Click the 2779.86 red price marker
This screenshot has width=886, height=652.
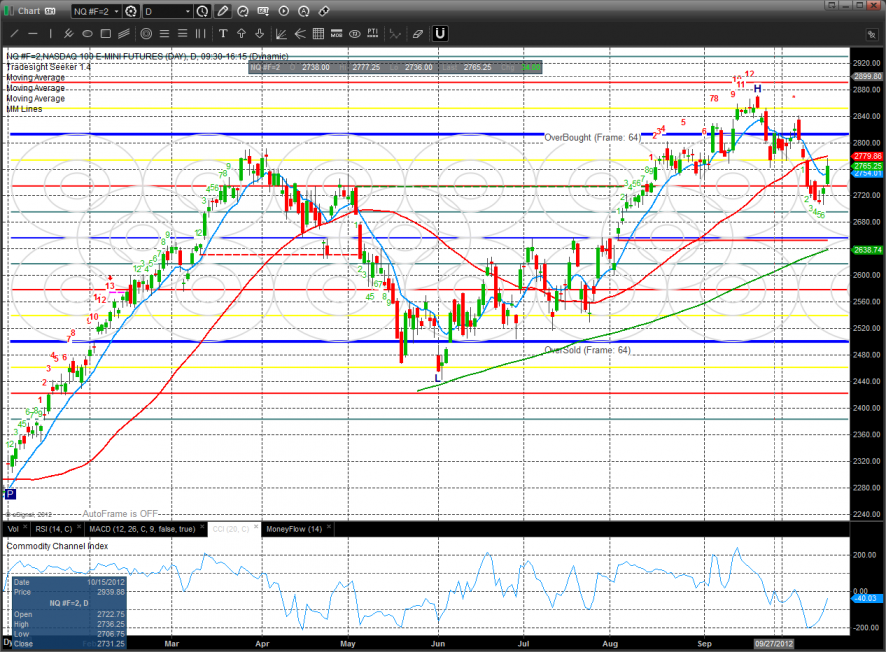pos(867,156)
